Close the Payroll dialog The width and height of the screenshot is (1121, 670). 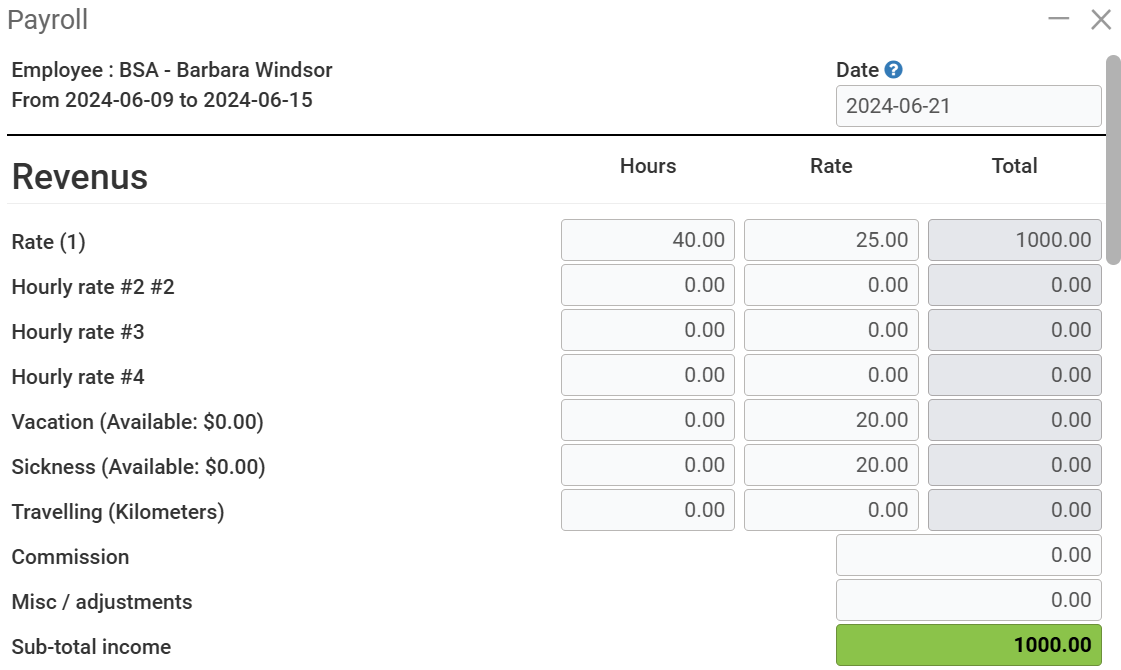pos(1101,19)
